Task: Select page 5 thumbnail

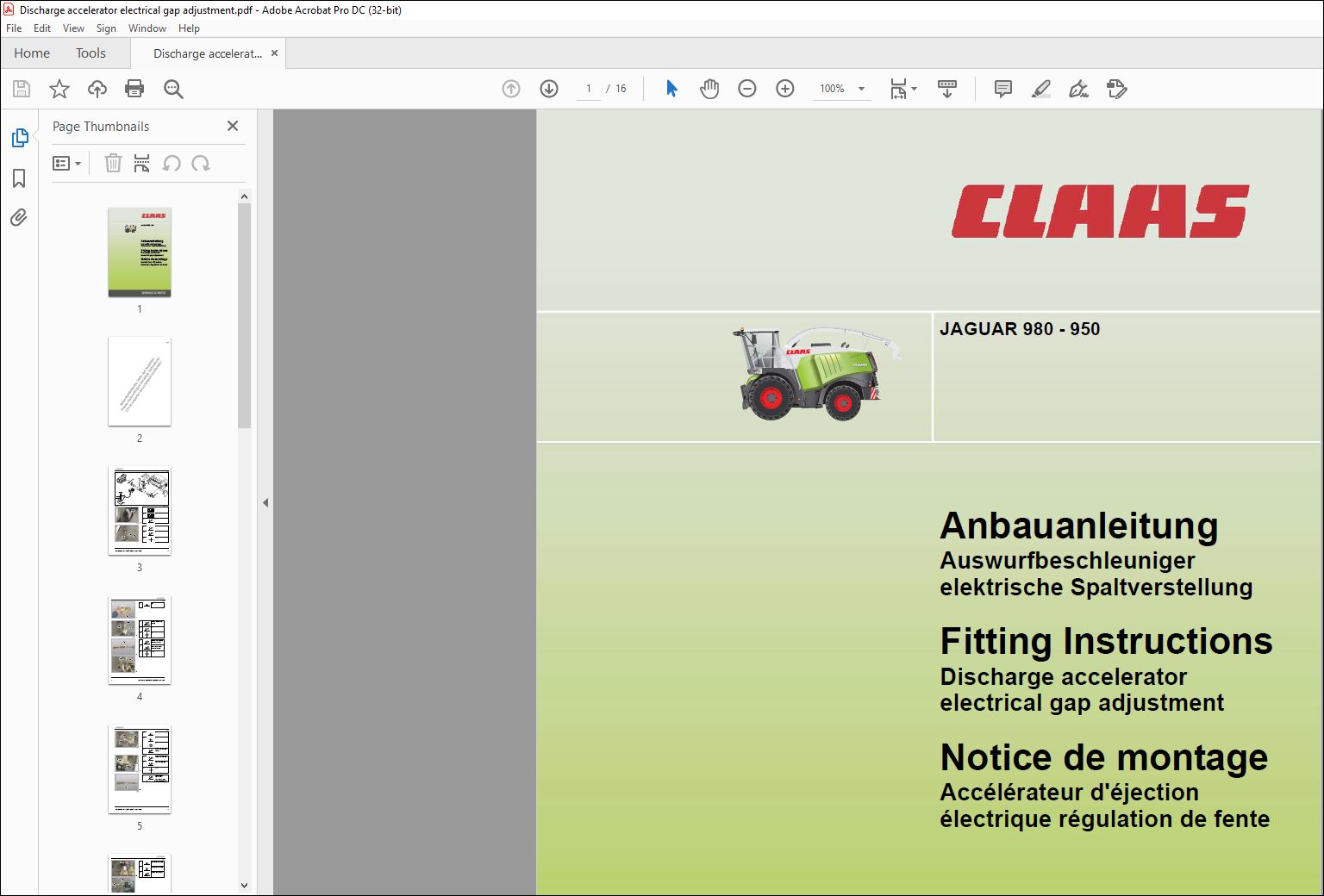Action: [x=140, y=769]
